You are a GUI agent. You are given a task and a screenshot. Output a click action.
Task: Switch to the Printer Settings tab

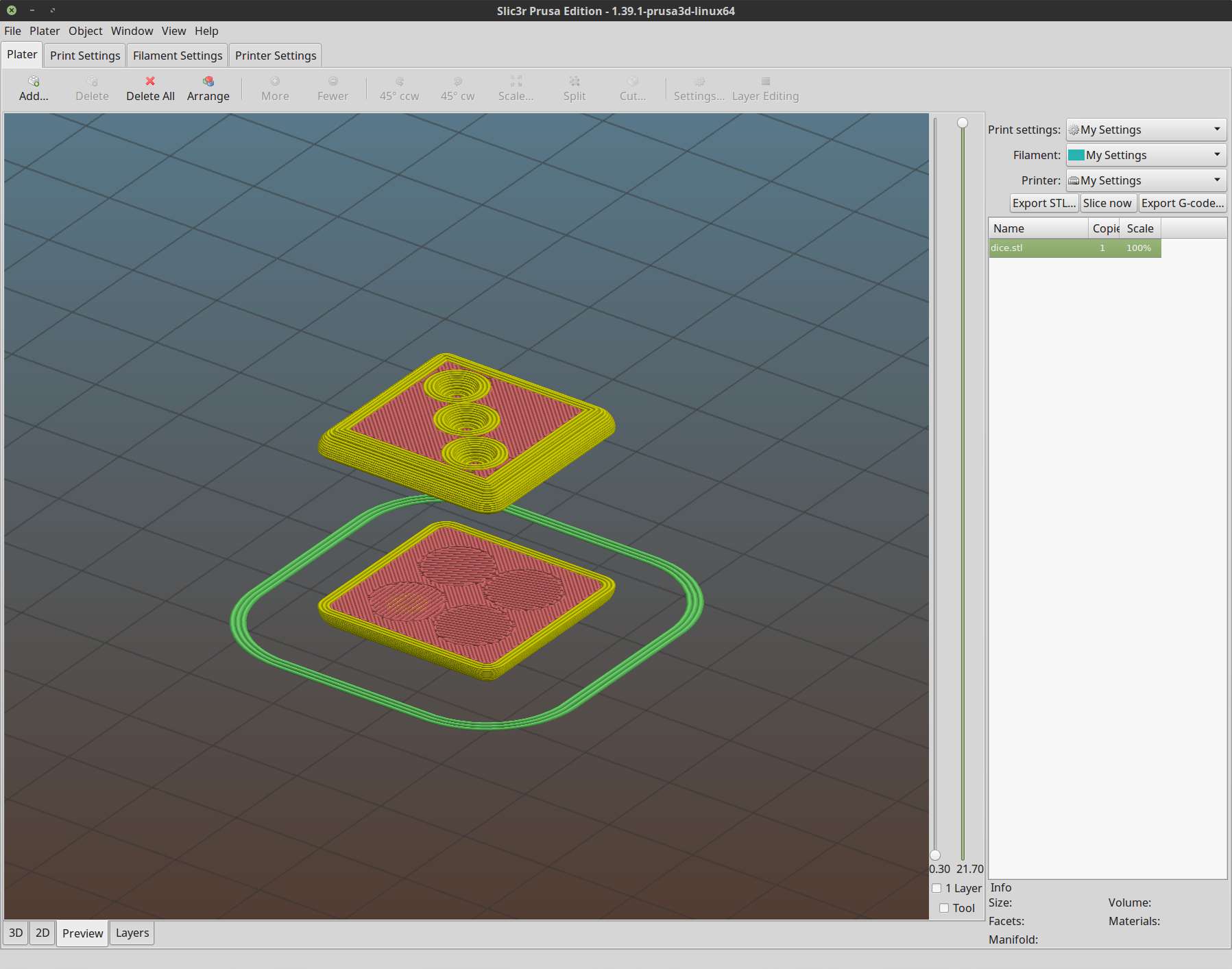click(276, 56)
